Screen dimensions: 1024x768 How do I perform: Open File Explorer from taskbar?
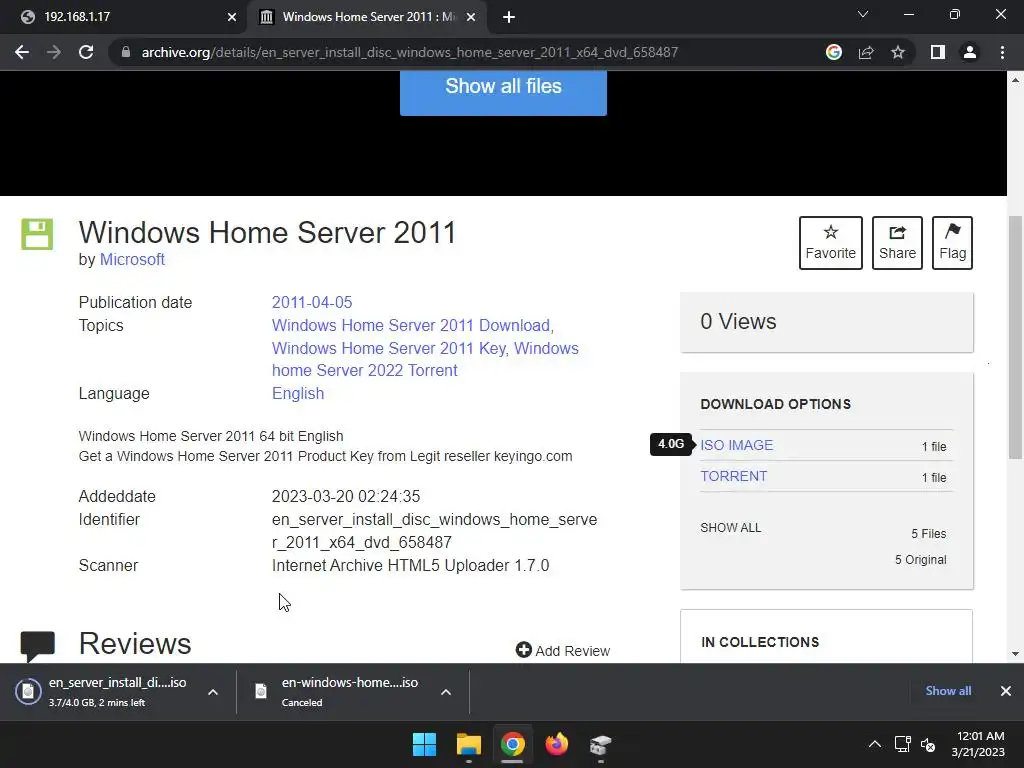pos(469,744)
